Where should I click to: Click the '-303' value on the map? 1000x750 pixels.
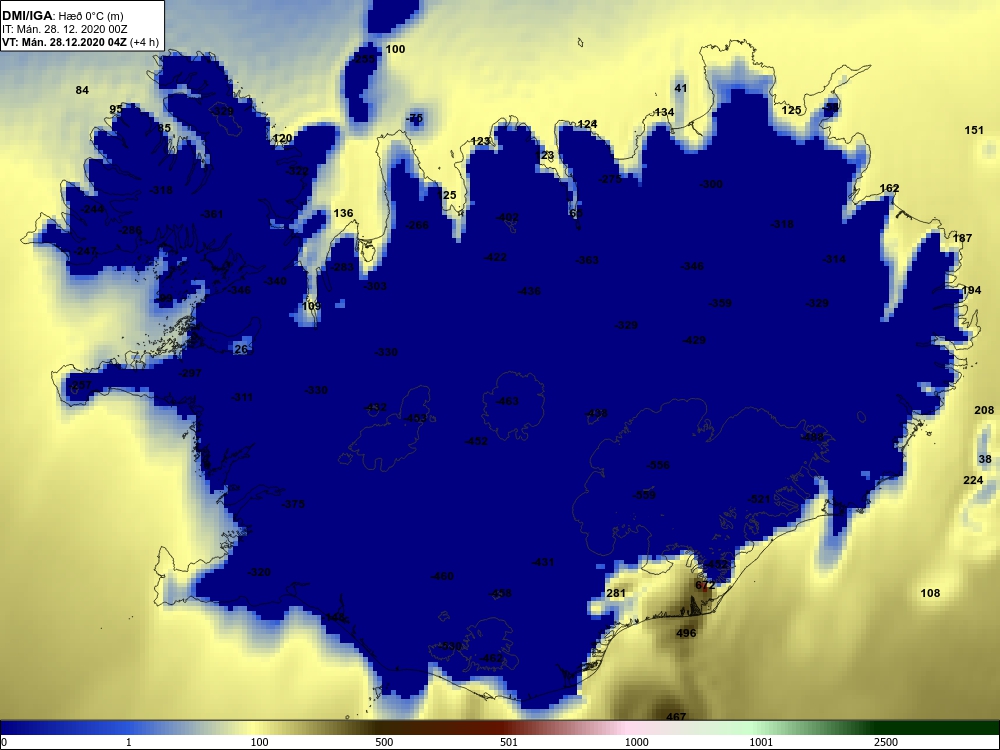(375, 286)
